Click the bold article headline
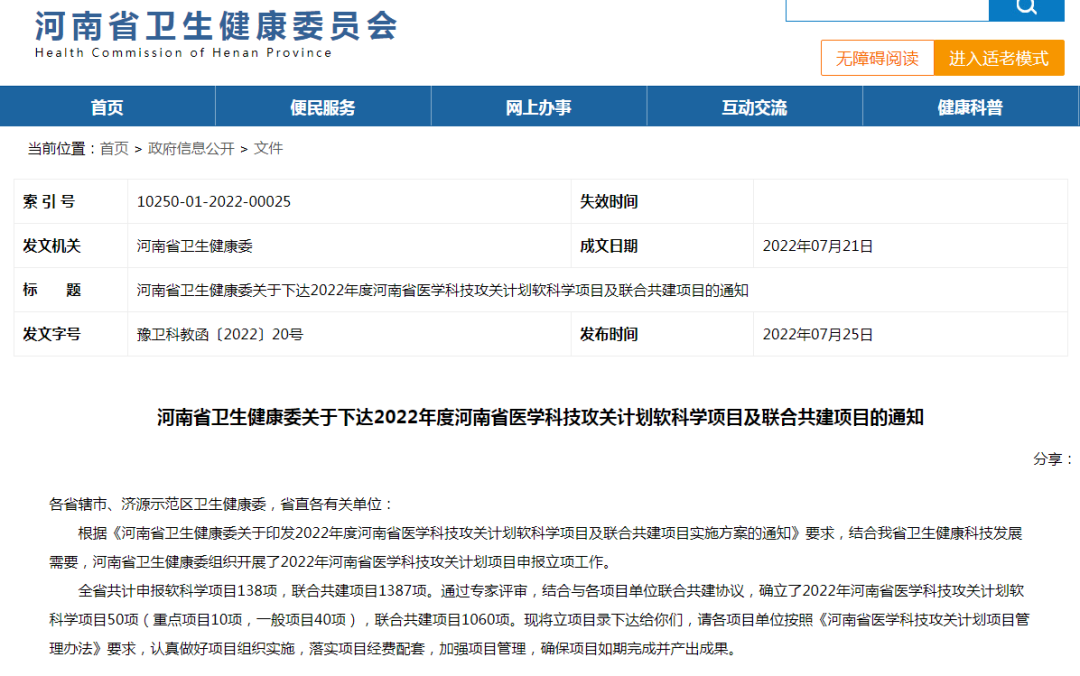This screenshot has height=676, width=1080. coord(540,417)
